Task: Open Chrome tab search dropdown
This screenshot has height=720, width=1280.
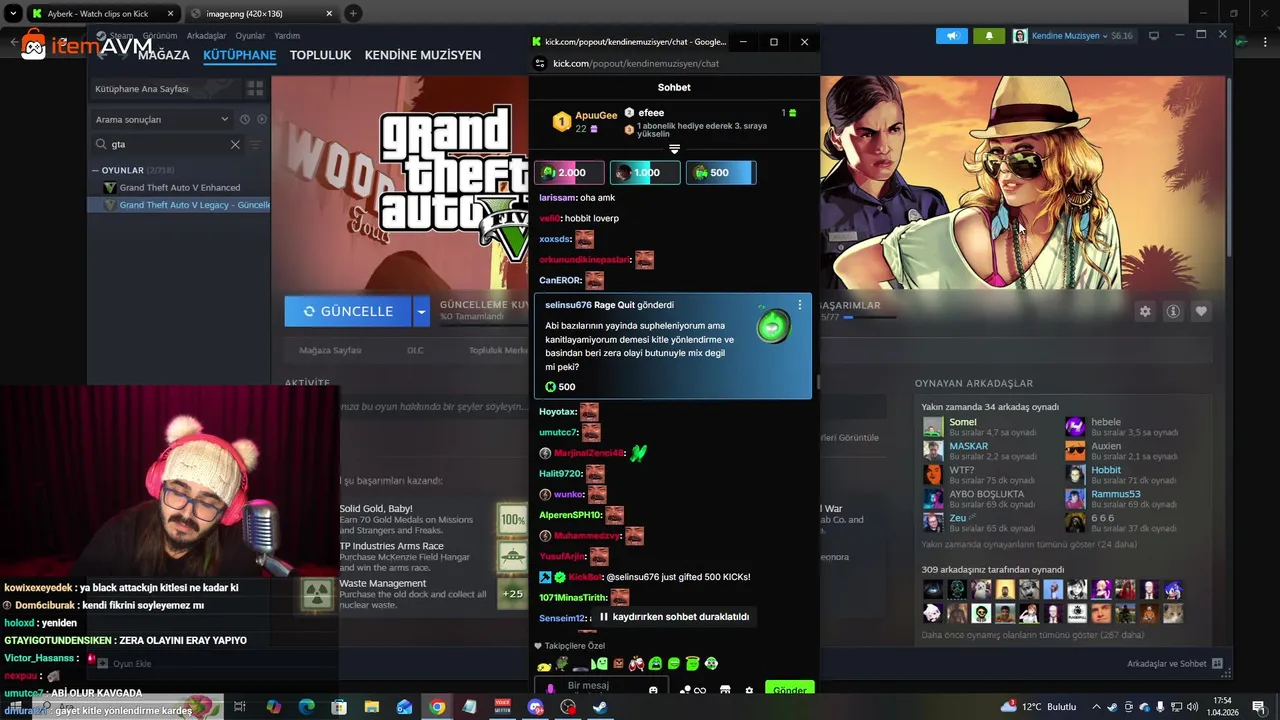Action: click(x=13, y=14)
